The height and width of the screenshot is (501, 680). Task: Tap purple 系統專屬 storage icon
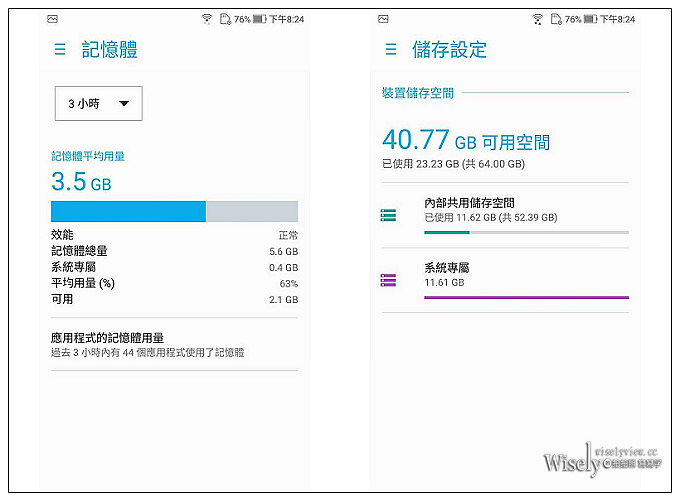point(388,280)
